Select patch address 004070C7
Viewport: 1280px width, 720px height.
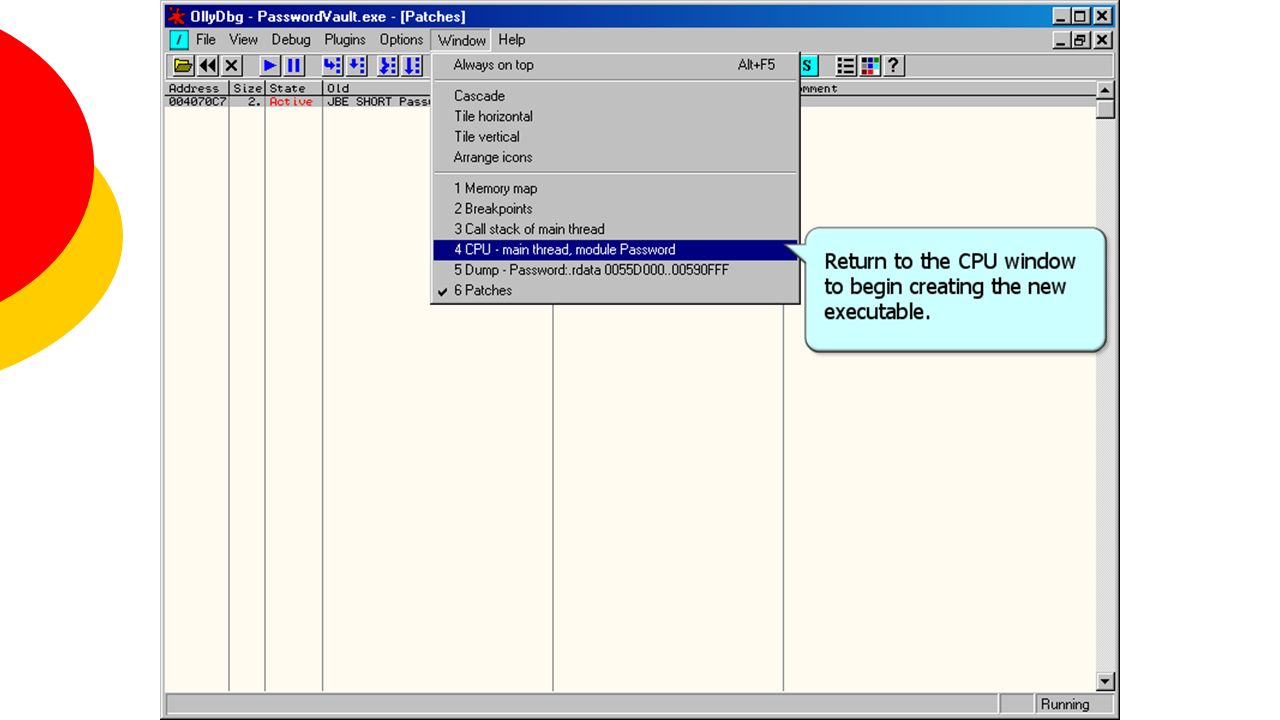[x=197, y=101]
